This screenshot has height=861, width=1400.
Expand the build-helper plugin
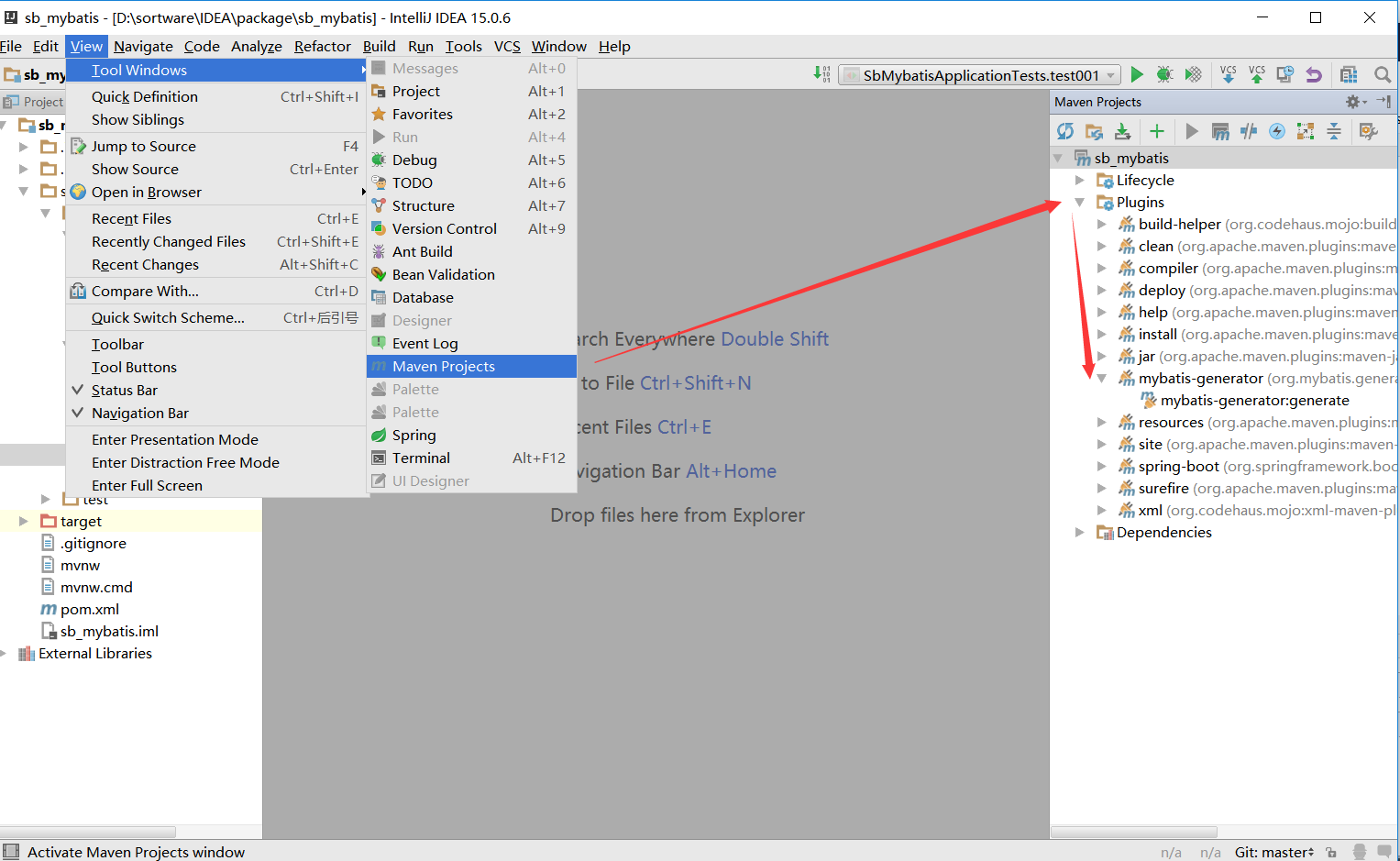[x=1102, y=225]
